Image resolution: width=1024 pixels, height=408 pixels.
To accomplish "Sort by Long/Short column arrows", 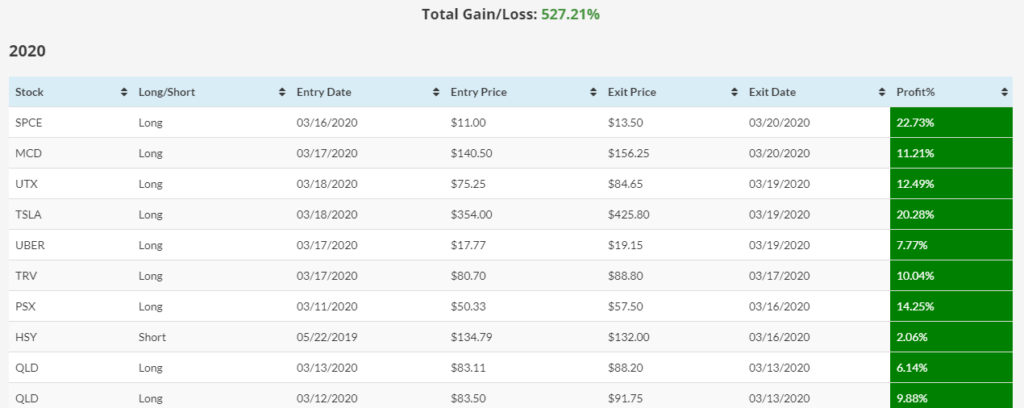I will click(282, 93).
